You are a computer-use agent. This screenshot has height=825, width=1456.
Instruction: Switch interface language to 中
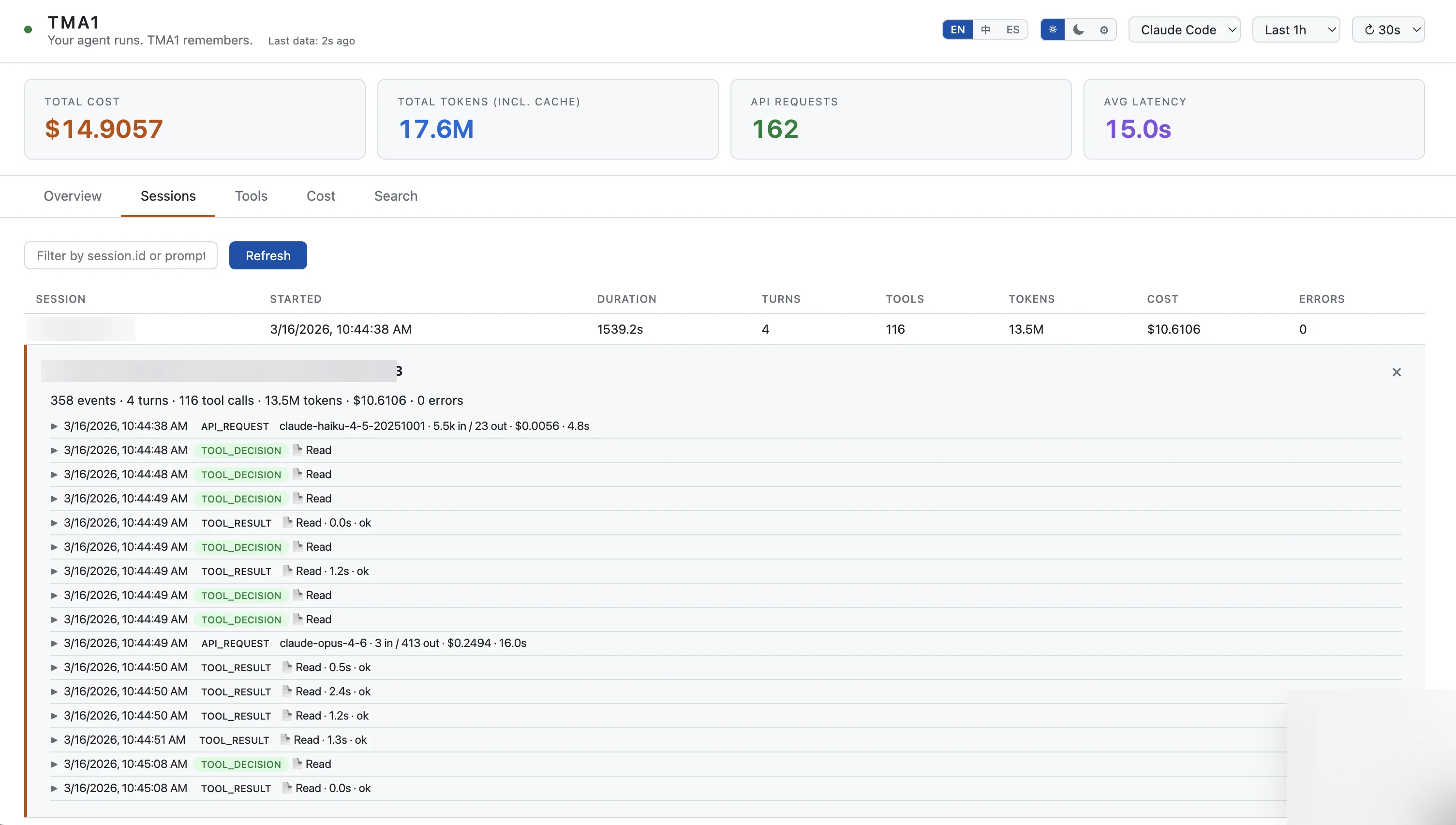(x=986, y=29)
